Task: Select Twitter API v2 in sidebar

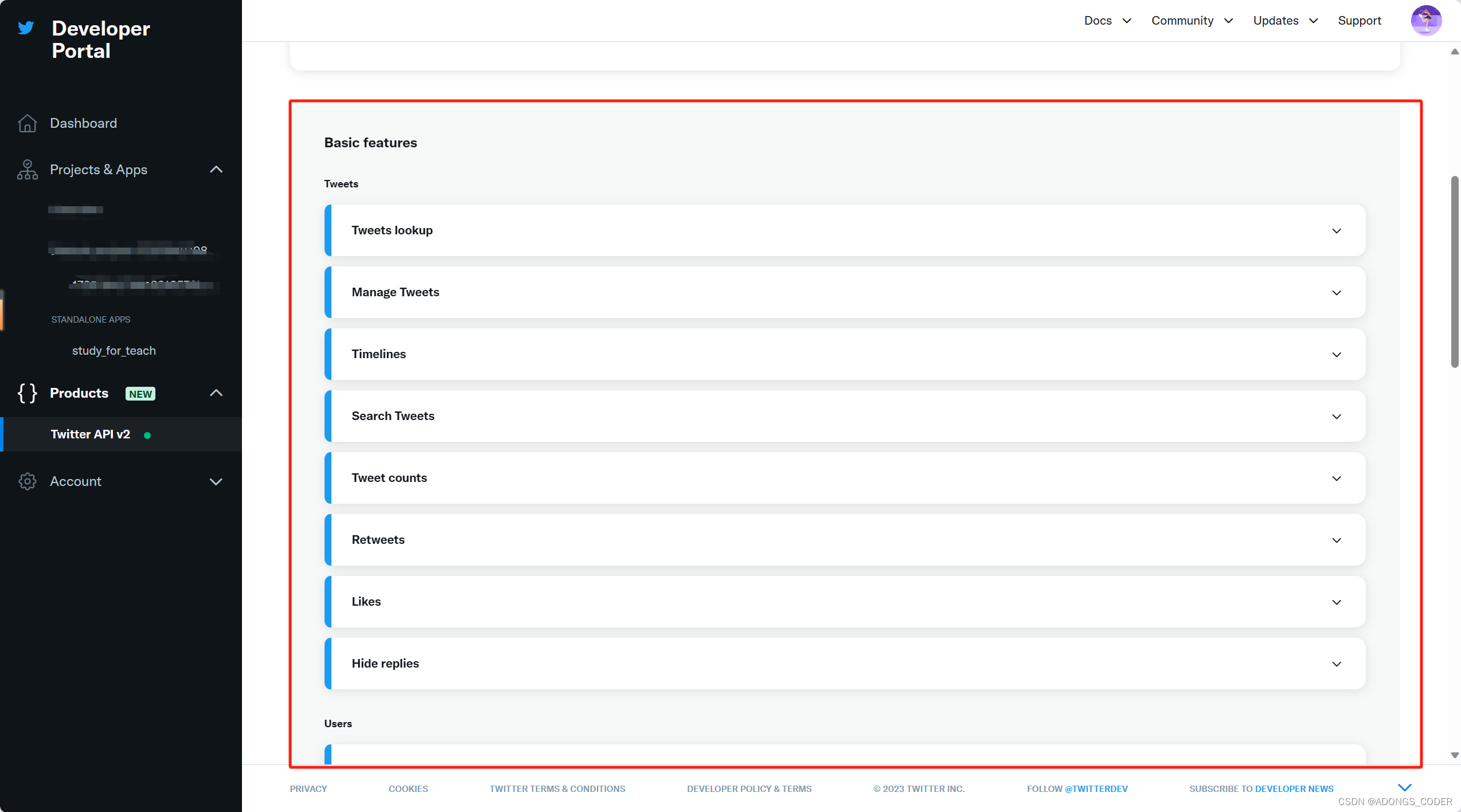Action: tap(90, 434)
